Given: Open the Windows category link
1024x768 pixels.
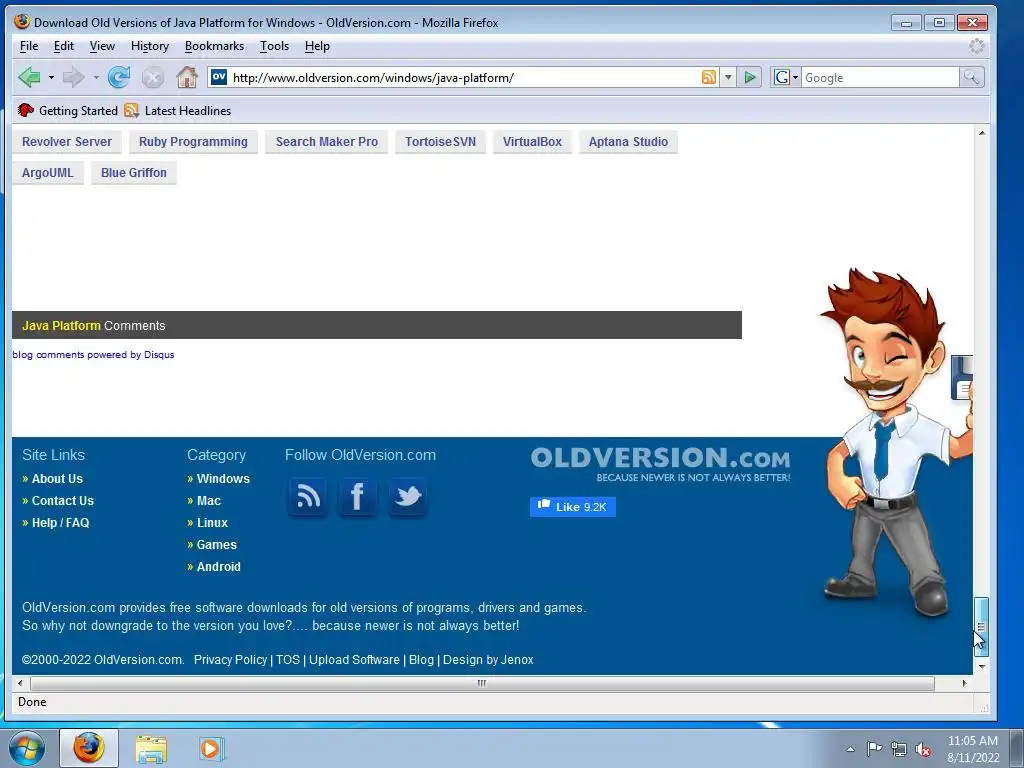Looking at the screenshot, I should click(223, 479).
